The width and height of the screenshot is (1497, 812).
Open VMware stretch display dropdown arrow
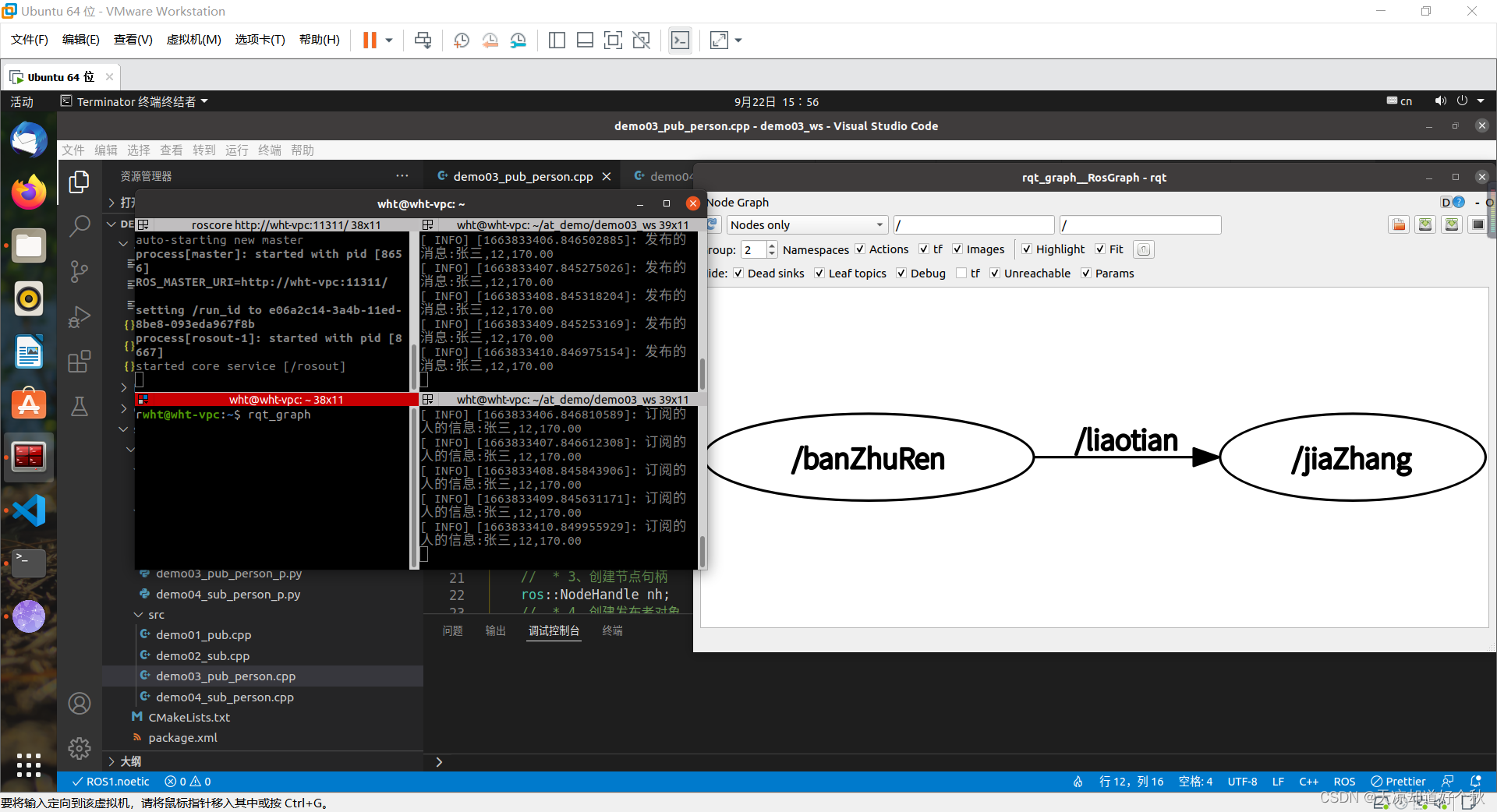738,40
